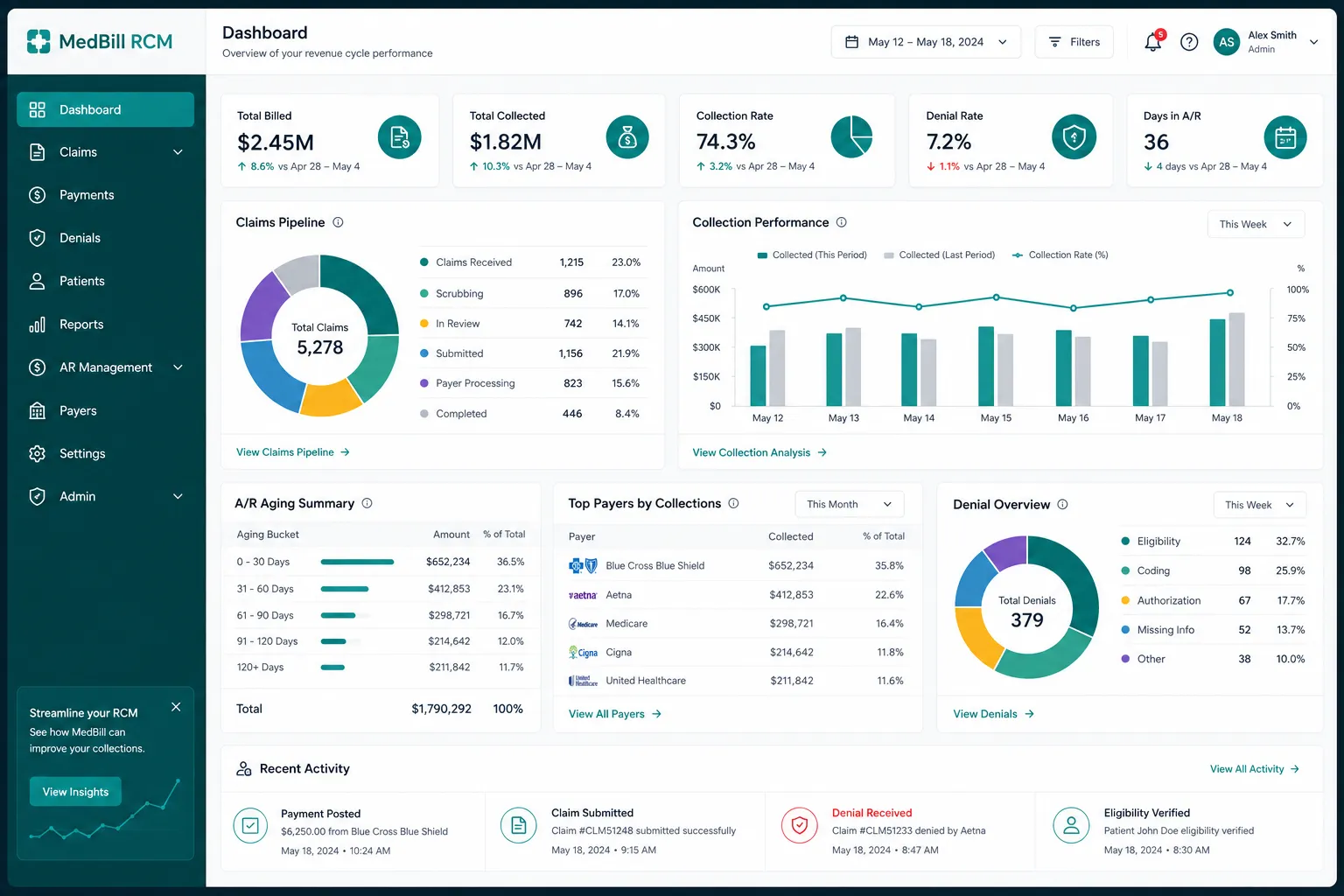Open Reports in the sidebar
This screenshot has height=896, width=1344.
105,325
